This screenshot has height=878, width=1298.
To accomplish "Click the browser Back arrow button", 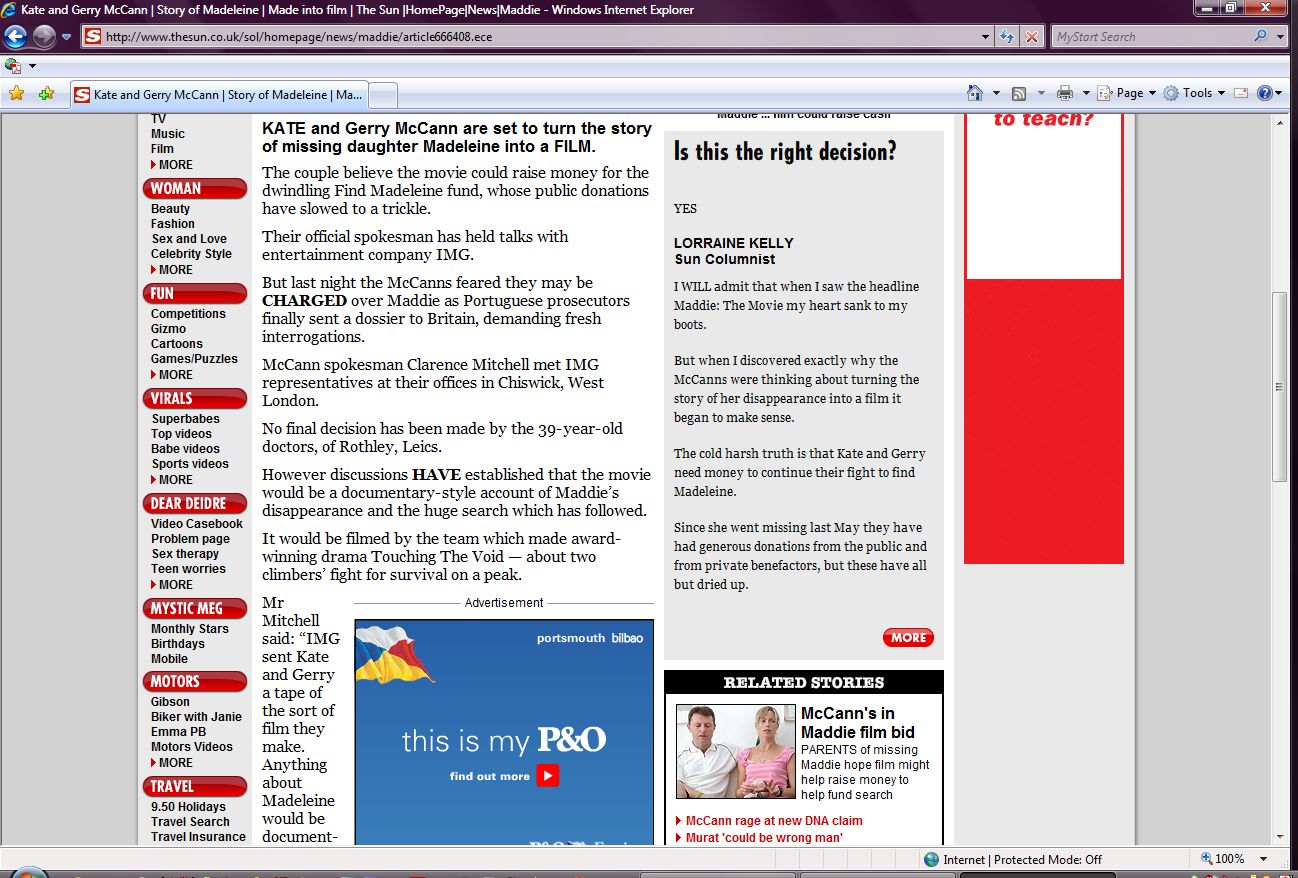I will click(15, 37).
